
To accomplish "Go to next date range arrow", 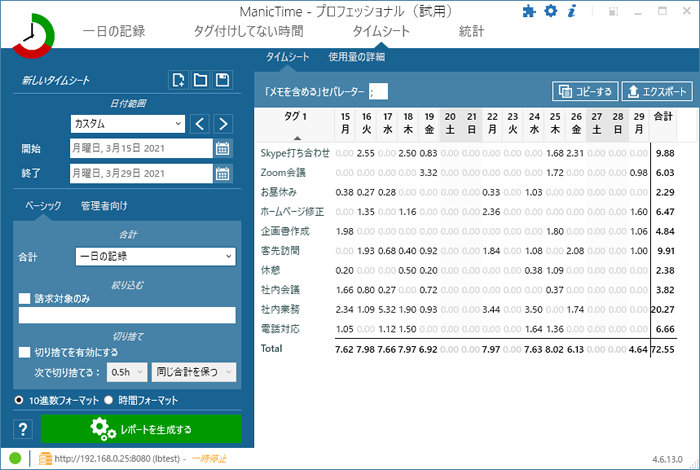I will point(223,124).
